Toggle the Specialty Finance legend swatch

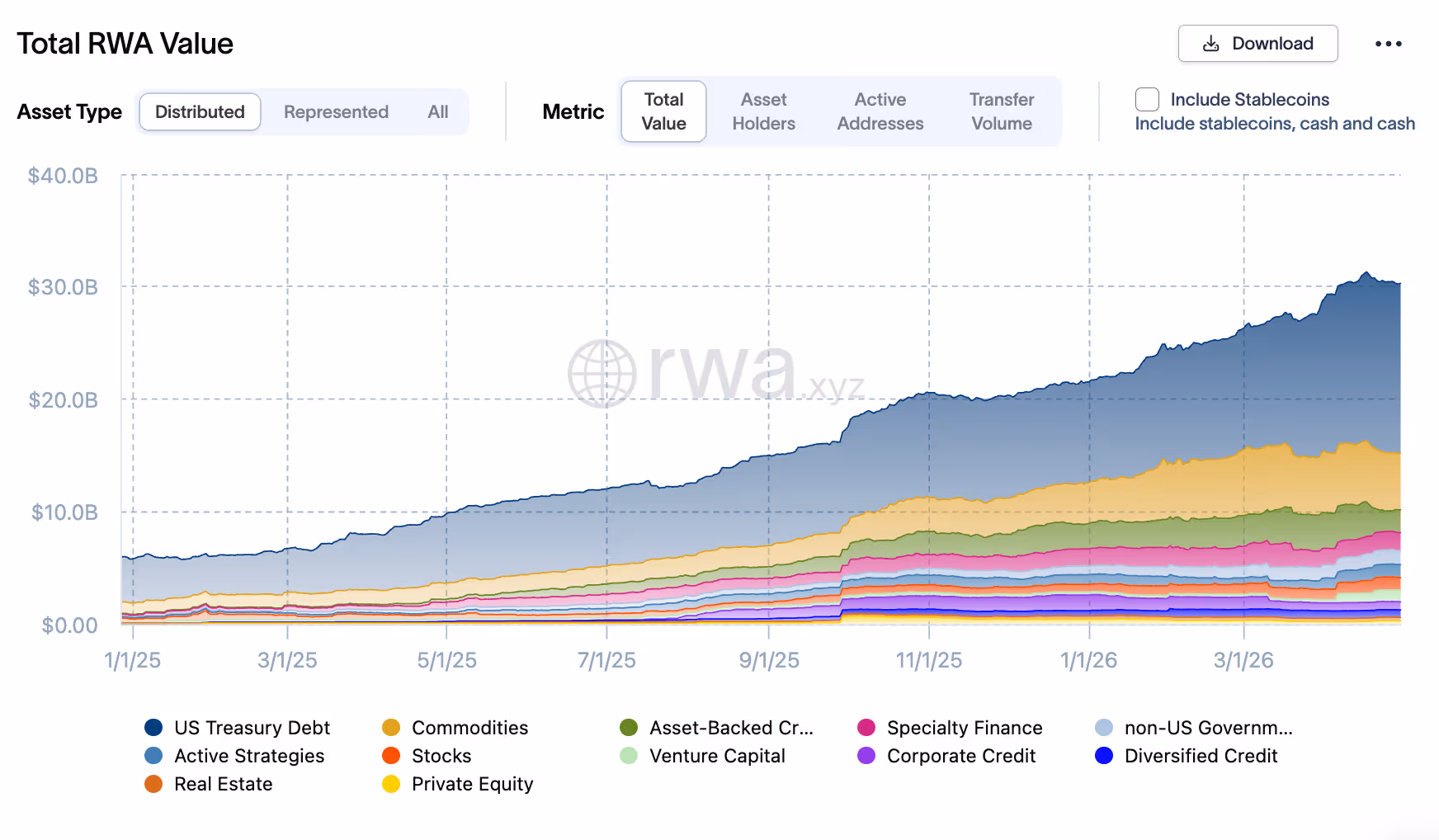point(866,728)
